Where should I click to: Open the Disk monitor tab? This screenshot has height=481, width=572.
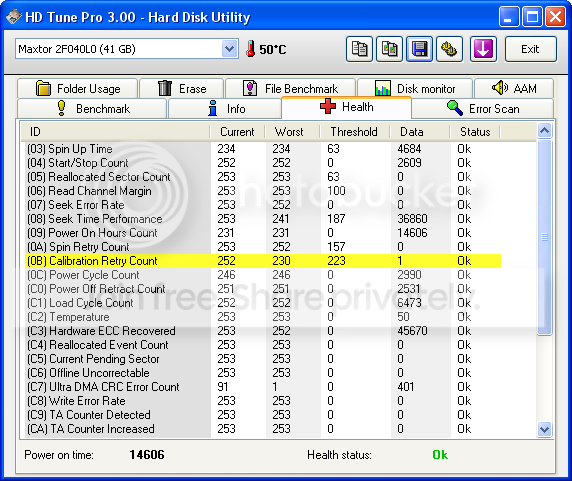[415, 89]
